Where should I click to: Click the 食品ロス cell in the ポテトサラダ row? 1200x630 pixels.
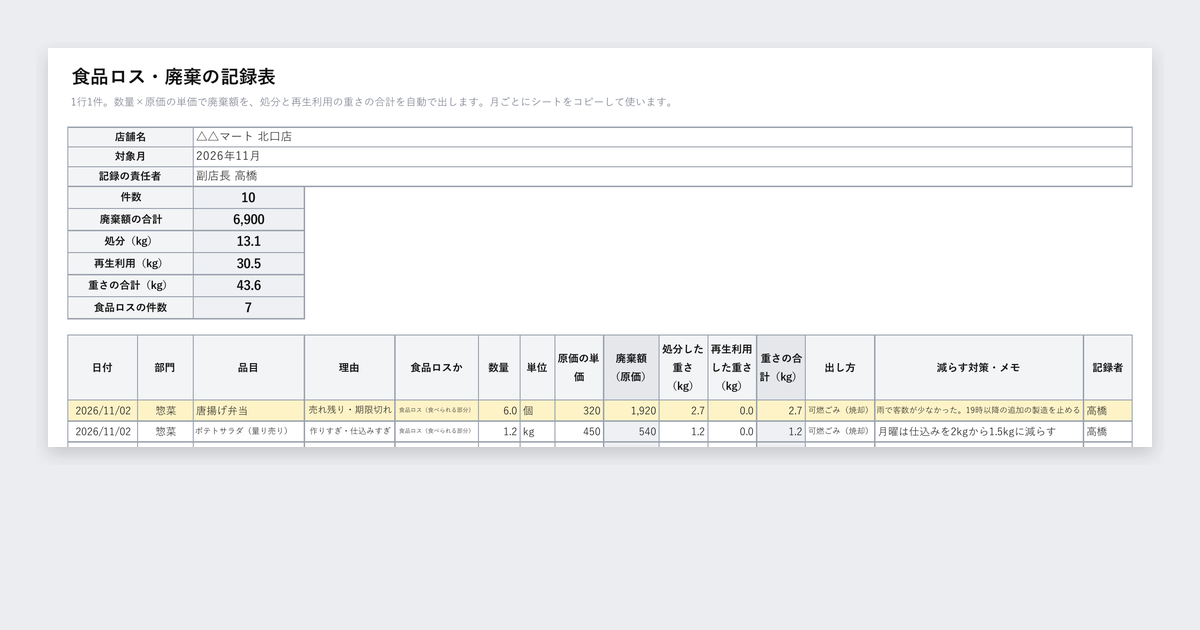click(x=436, y=431)
